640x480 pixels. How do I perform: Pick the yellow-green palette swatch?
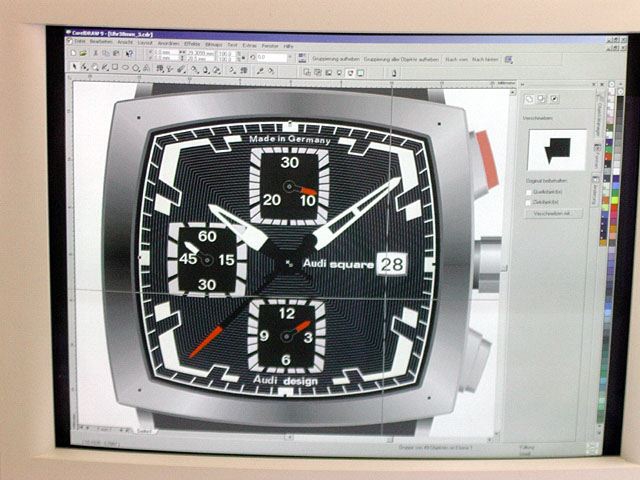click(x=615, y=200)
